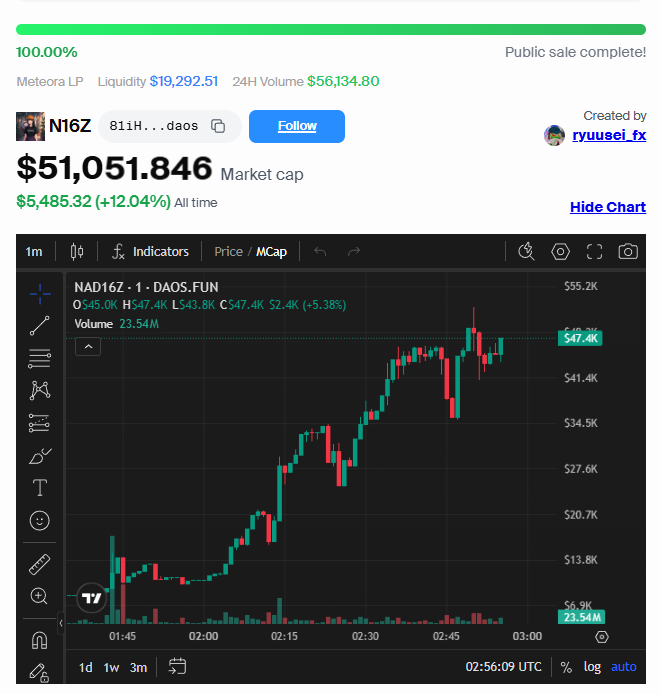Open the forecasting and measurement tools
The height and width of the screenshot is (694, 660).
40,423
